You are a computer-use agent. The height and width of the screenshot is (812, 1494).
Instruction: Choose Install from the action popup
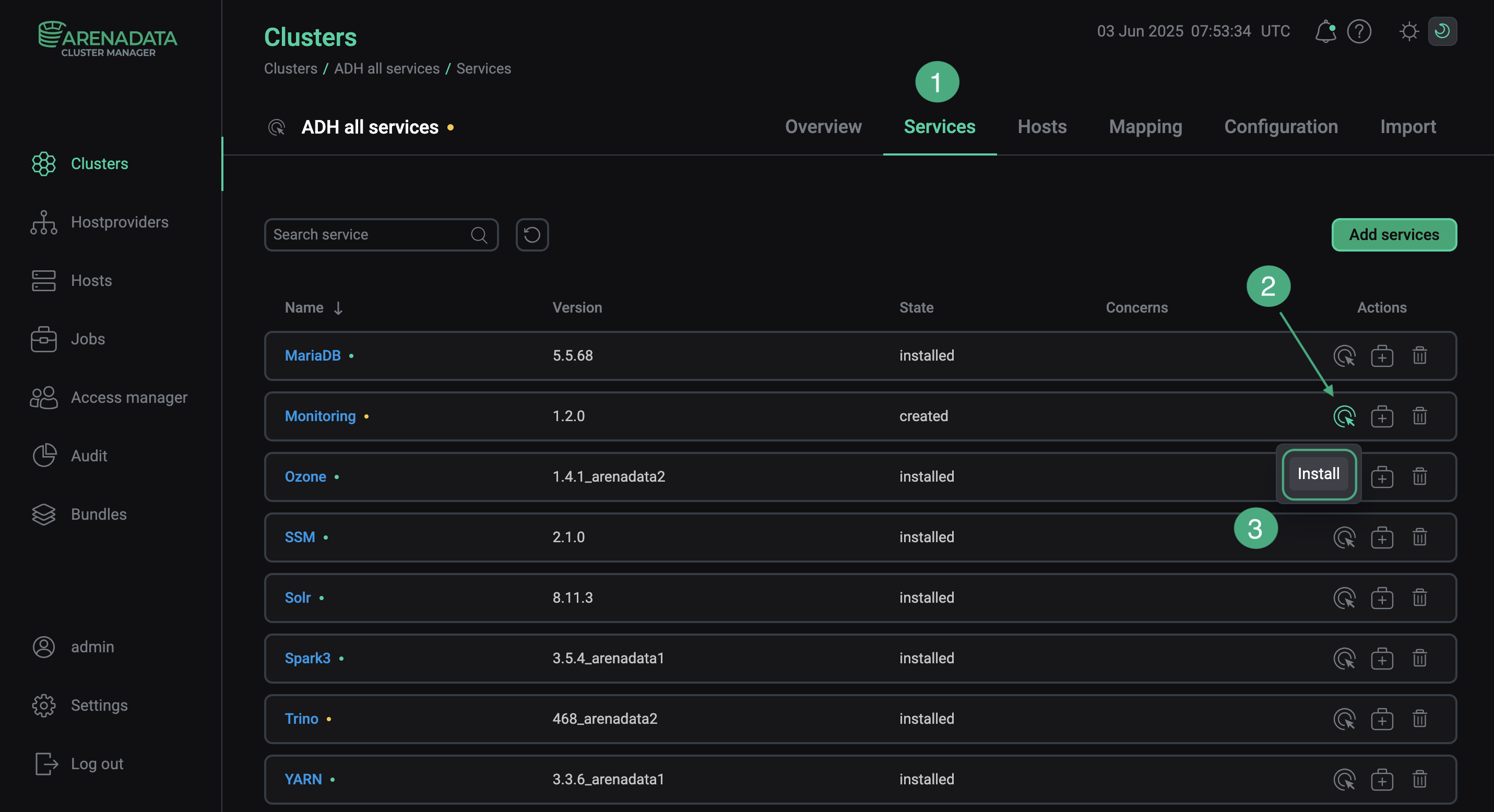pyautogui.click(x=1318, y=474)
